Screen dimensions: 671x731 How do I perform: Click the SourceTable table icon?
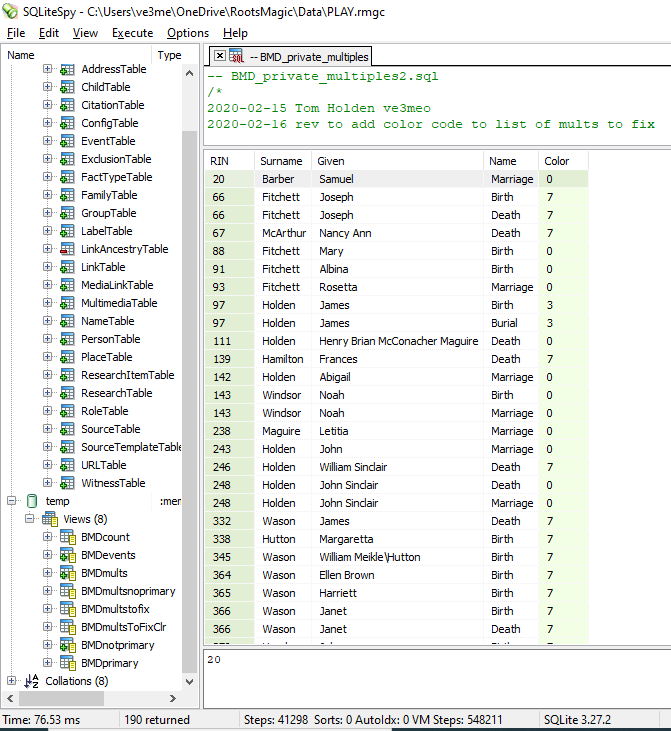(x=67, y=429)
